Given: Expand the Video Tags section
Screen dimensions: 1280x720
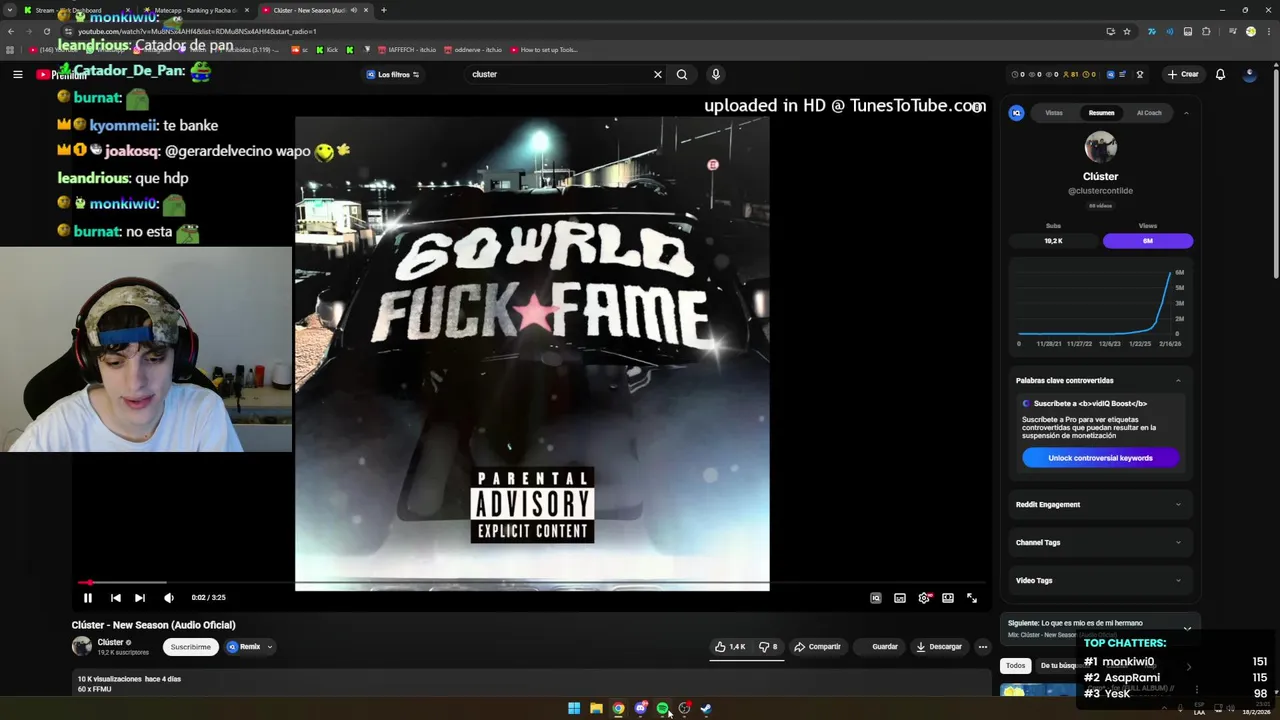Looking at the screenshot, I should [x=1099, y=580].
